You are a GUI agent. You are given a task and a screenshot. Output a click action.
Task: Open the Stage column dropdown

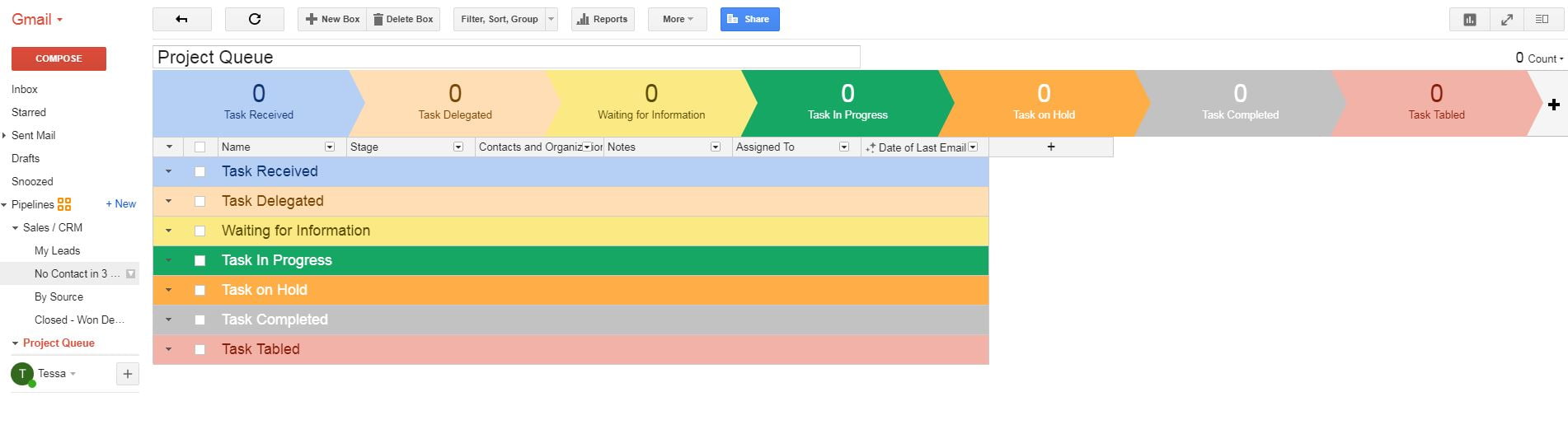point(458,147)
